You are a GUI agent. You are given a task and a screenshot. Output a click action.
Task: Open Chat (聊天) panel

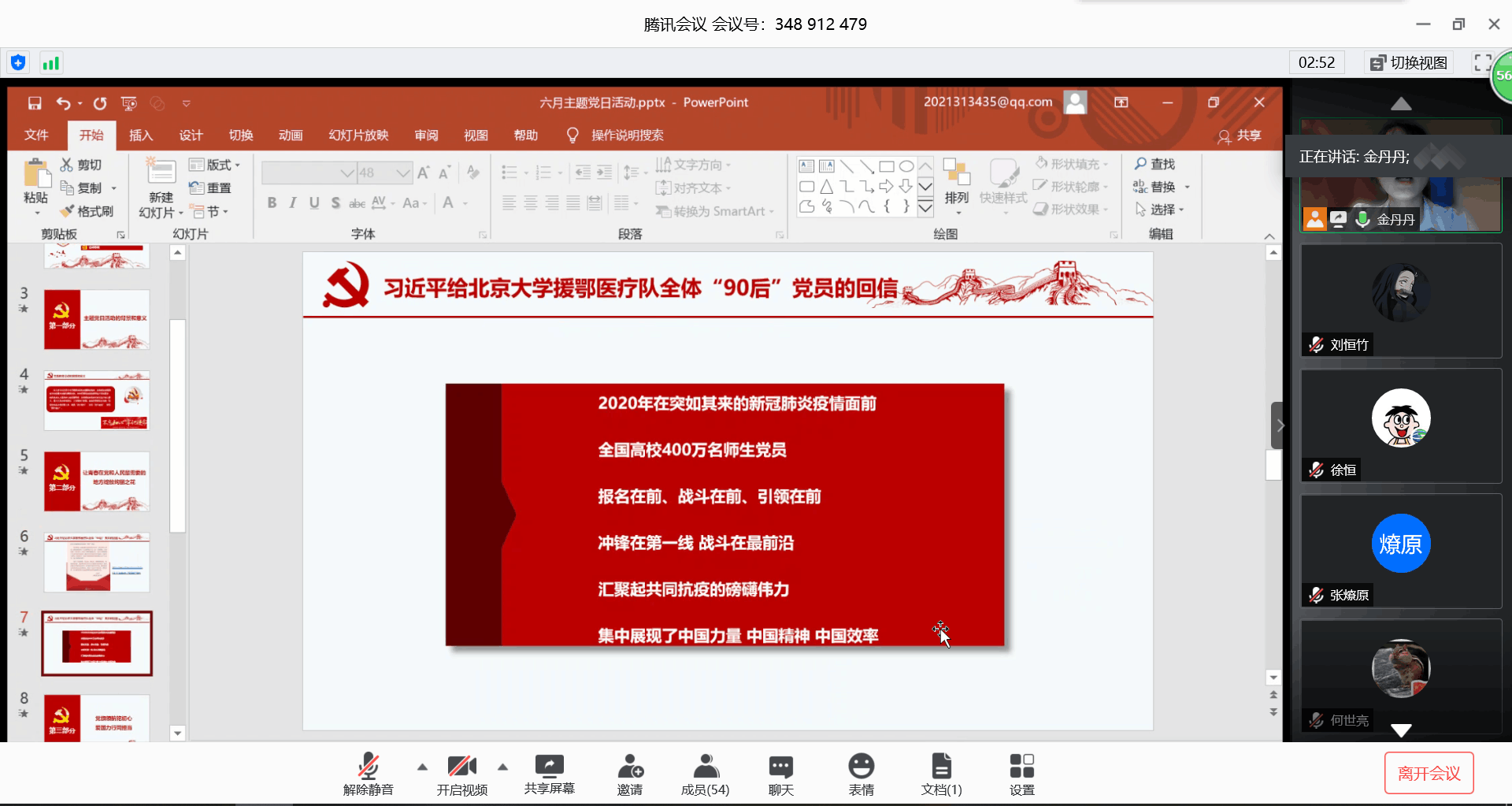(x=781, y=774)
